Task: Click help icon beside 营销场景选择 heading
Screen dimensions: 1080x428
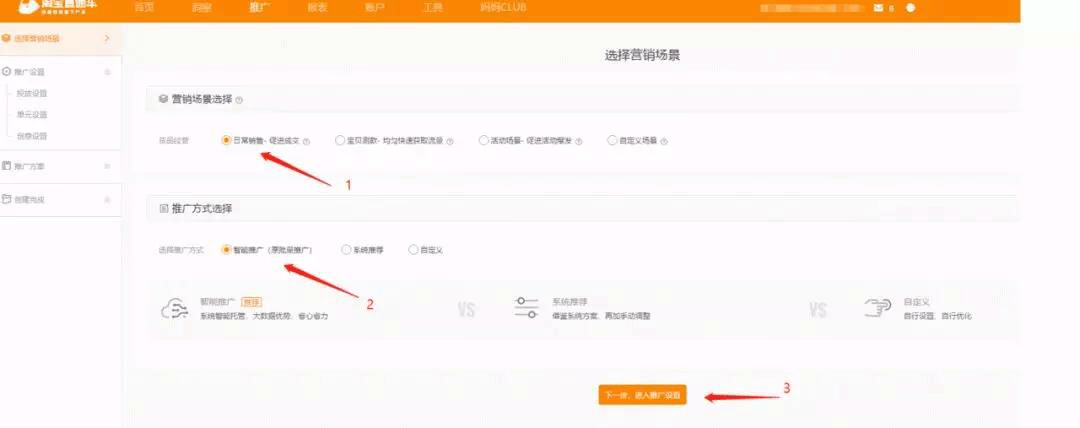Action: (239, 100)
